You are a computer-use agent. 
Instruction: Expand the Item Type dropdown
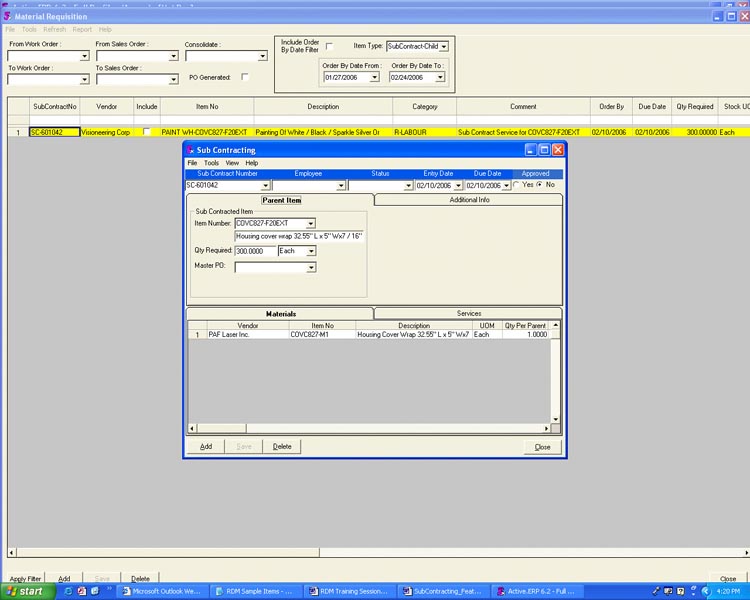pyautogui.click(x=443, y=46)
